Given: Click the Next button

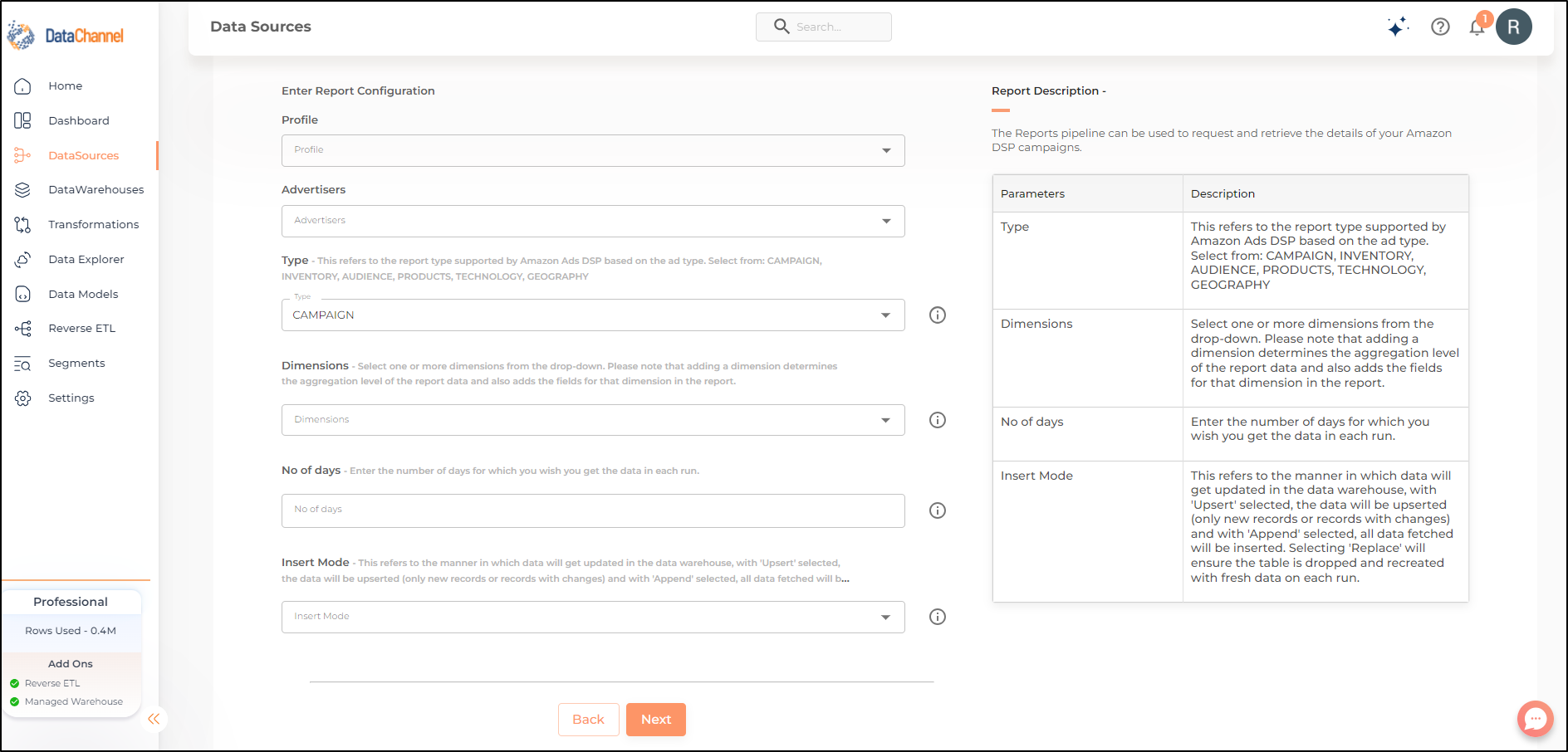Looking at the screenshot, I should click(x=656, y=720).
